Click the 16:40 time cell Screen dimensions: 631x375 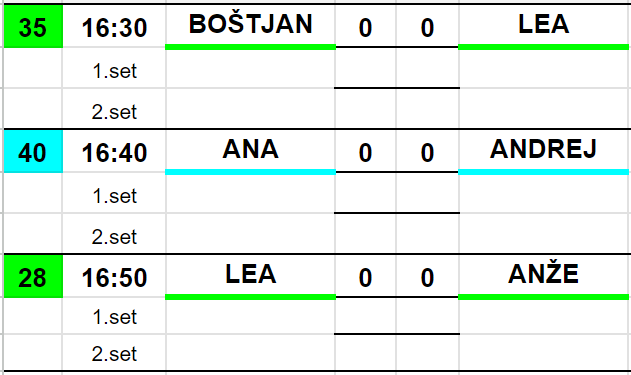click(114, 152)
